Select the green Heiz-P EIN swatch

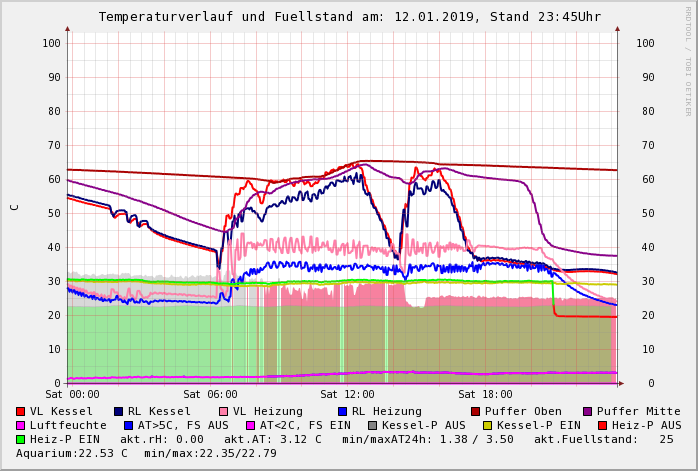tap(21, 439)
